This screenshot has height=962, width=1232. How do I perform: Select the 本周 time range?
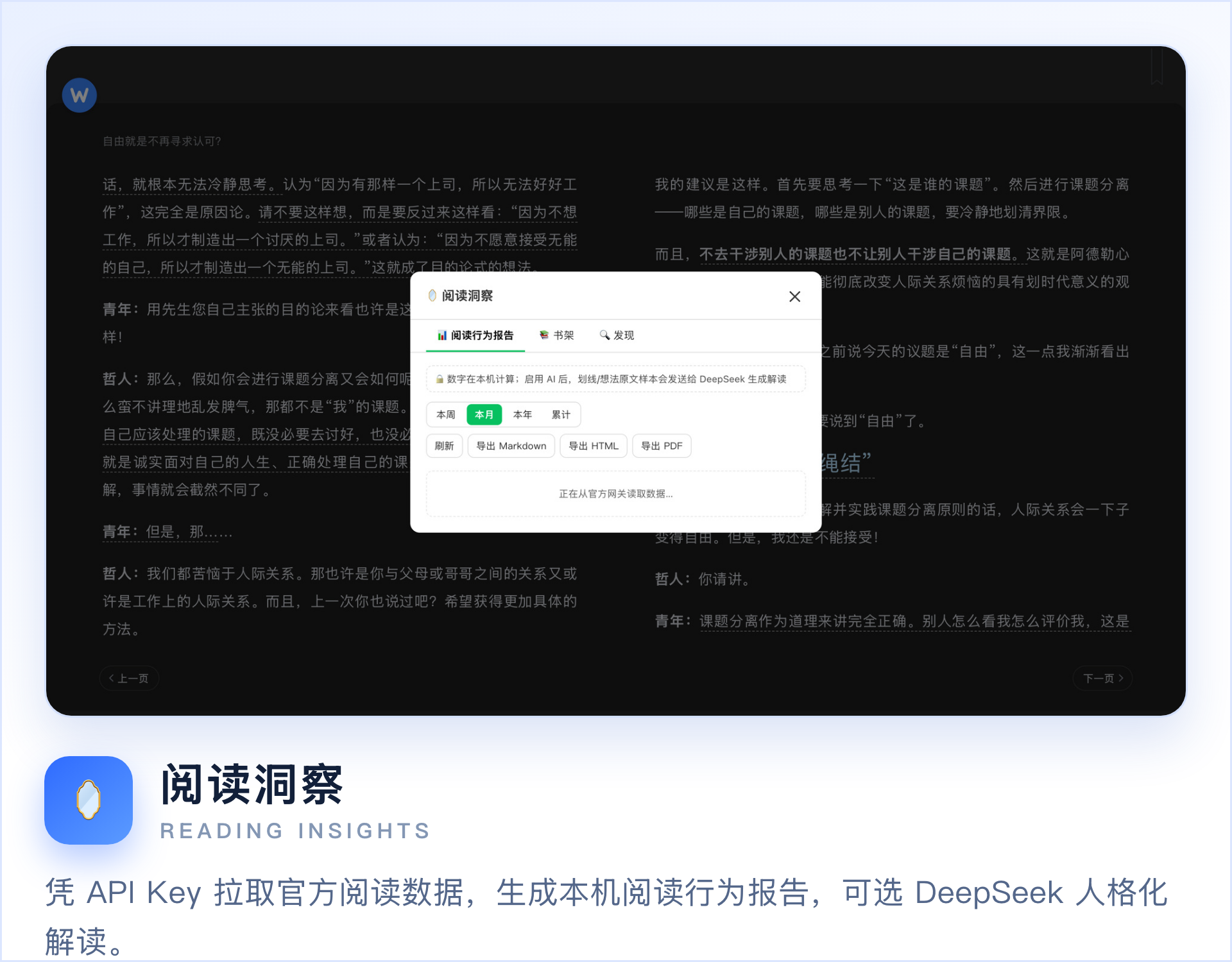click(x=446, y=415)
